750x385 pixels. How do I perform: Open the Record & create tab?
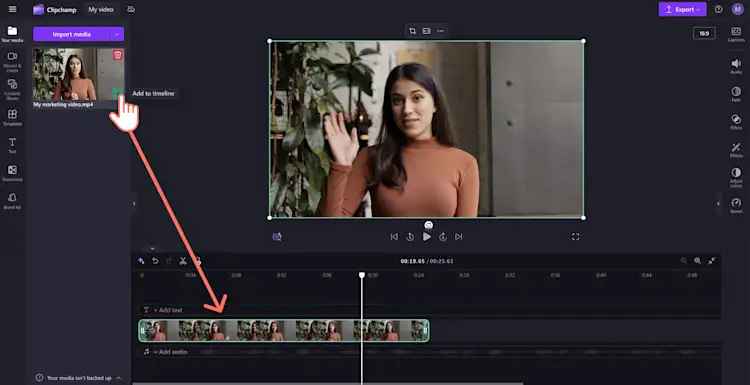[12, 62]
